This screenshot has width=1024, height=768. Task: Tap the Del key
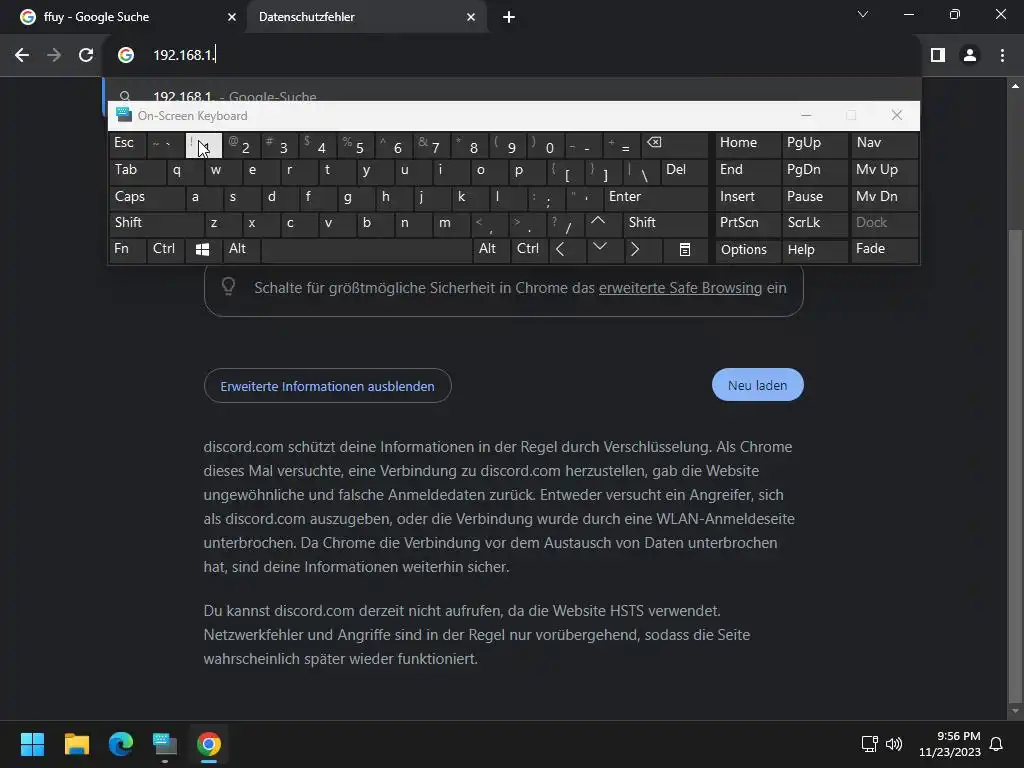(684, 171)
